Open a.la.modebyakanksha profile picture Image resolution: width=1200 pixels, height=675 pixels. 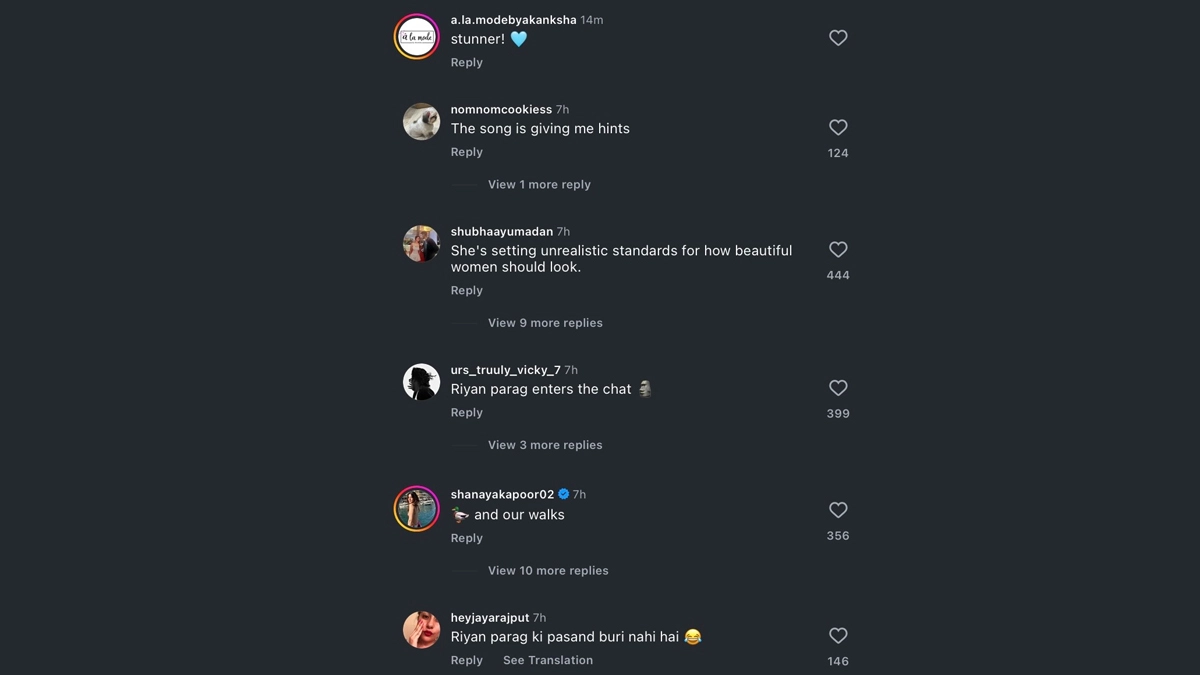pos(417,37)
